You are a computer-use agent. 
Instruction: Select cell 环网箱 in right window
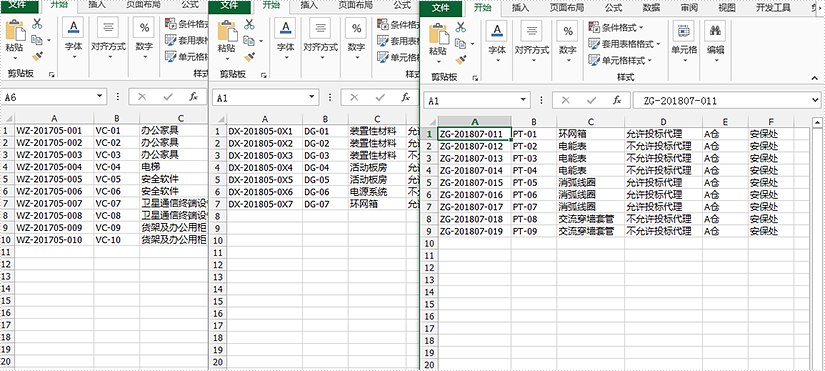click(x=590, y=134)
